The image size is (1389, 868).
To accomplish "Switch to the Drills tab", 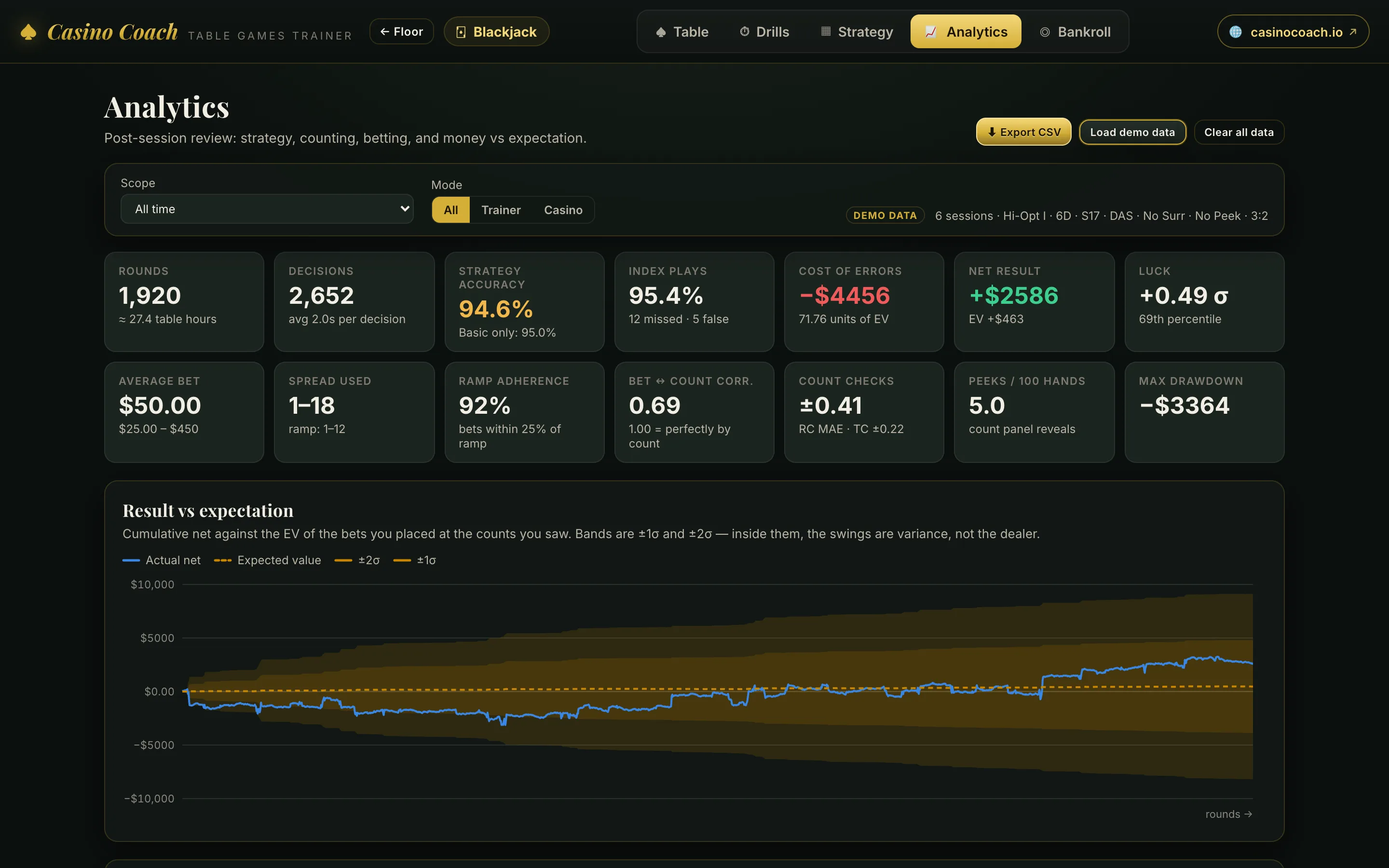I will click(x=764, y=32).
